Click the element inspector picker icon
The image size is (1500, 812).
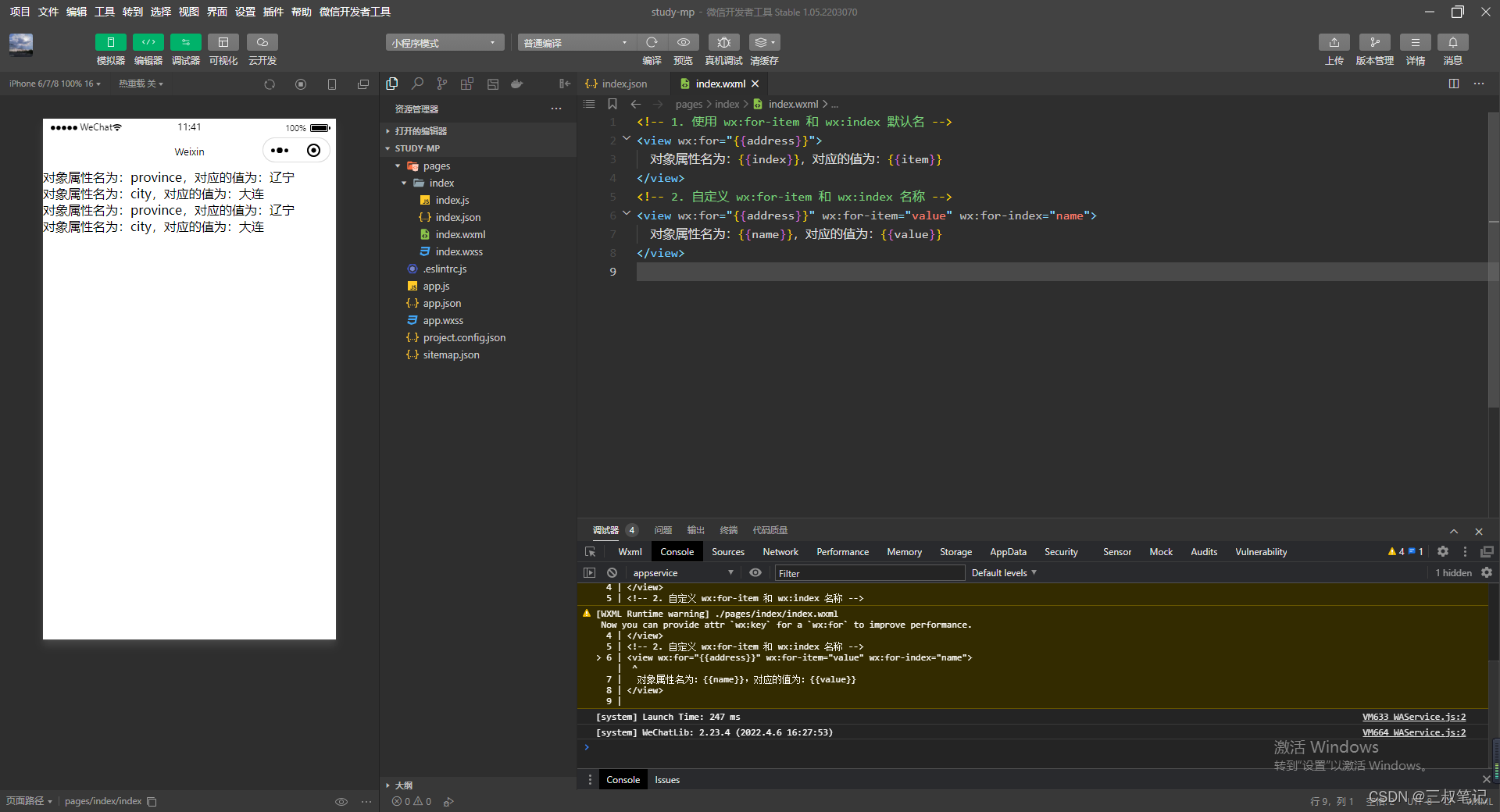591,552
